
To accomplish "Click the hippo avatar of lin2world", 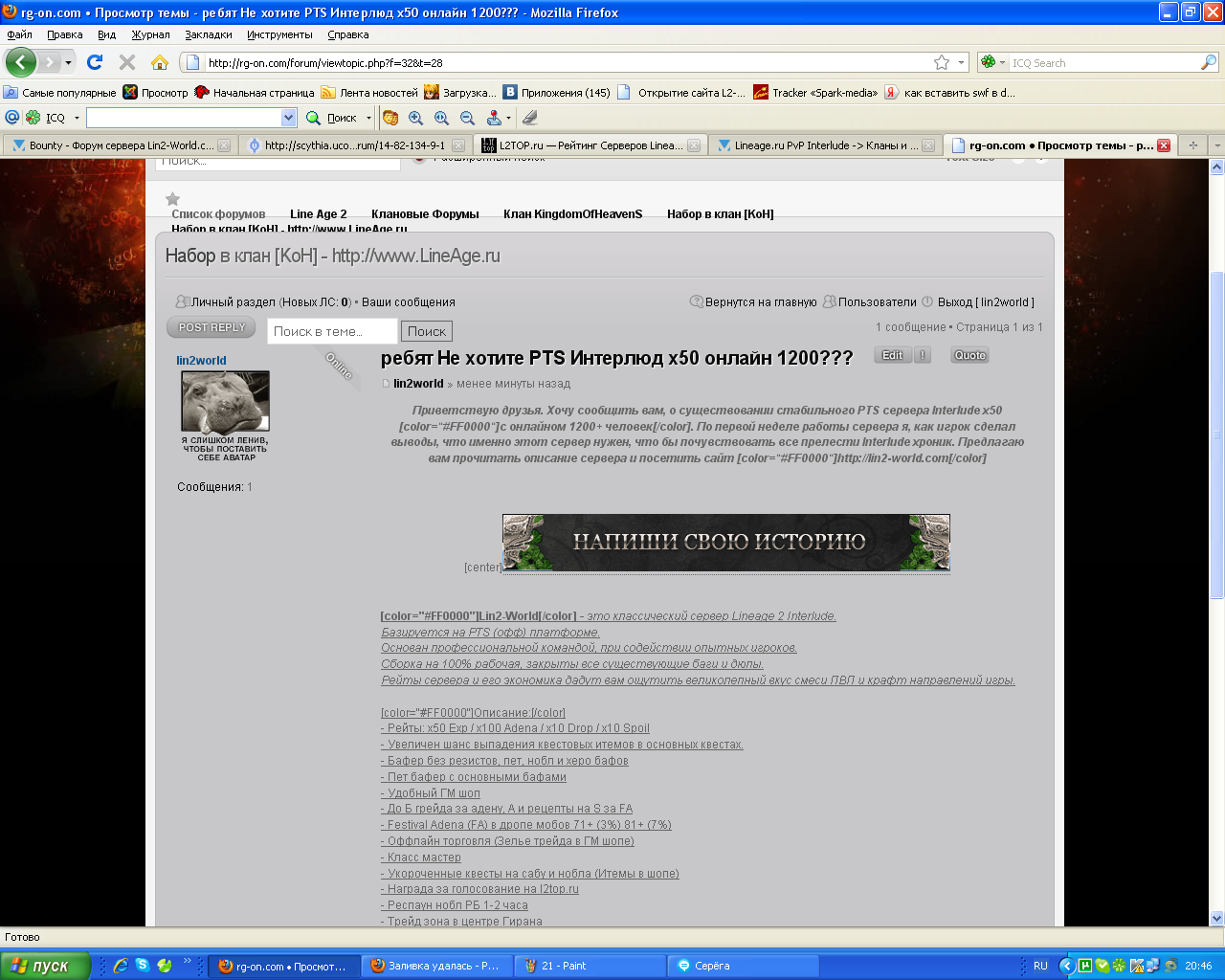I will click(226, 401).
